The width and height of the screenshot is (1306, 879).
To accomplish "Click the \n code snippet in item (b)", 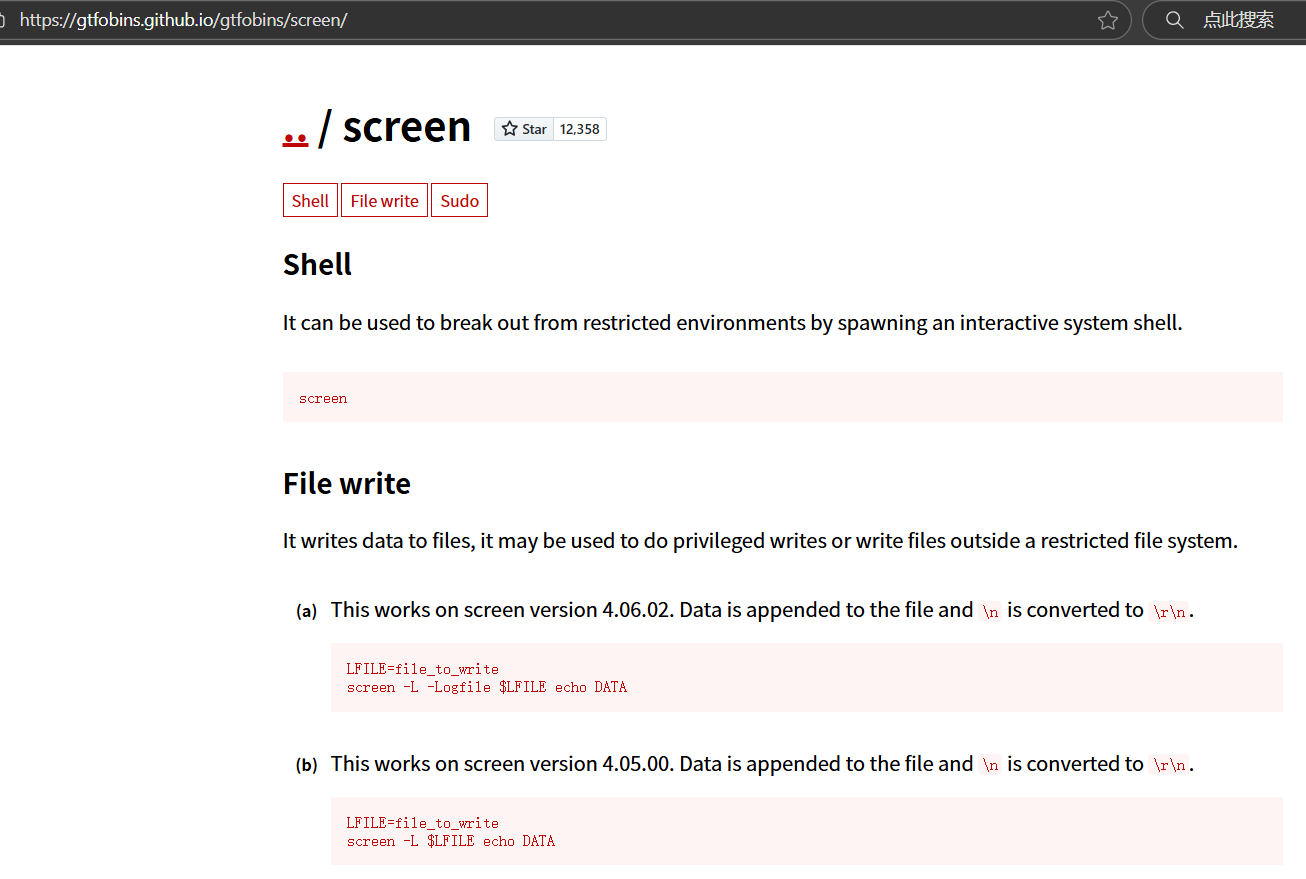I will pos(990,765).
